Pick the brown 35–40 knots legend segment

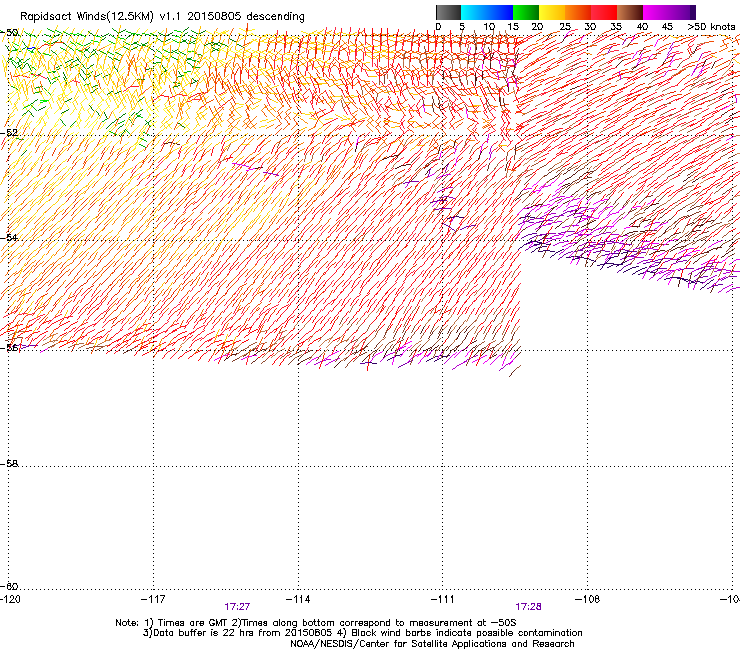click(x=630, y=12)
